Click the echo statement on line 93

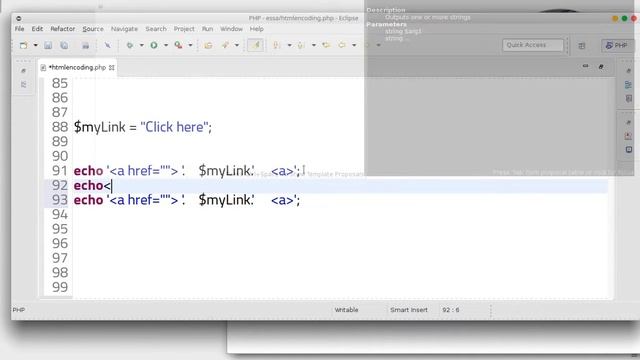(187, 200)
